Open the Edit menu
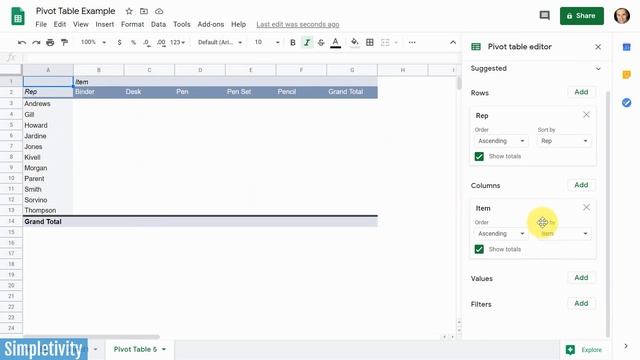The height and width of the screenshot is (360, 640). click(x=60, y=24)
